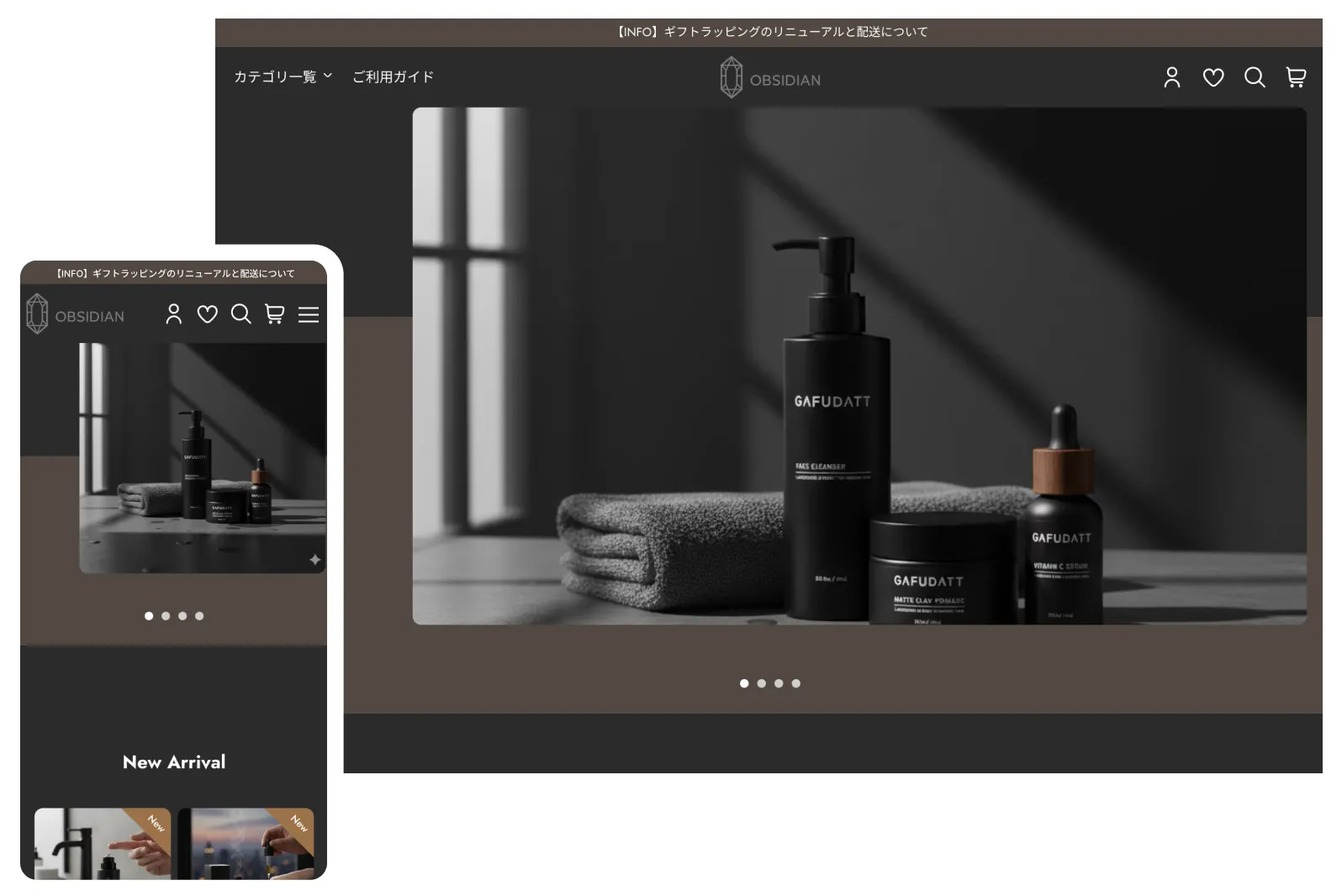This screenshot has width=1342, height=896.
Task: Tap the mobile wishlist heart icon
Action: (207, 314)
